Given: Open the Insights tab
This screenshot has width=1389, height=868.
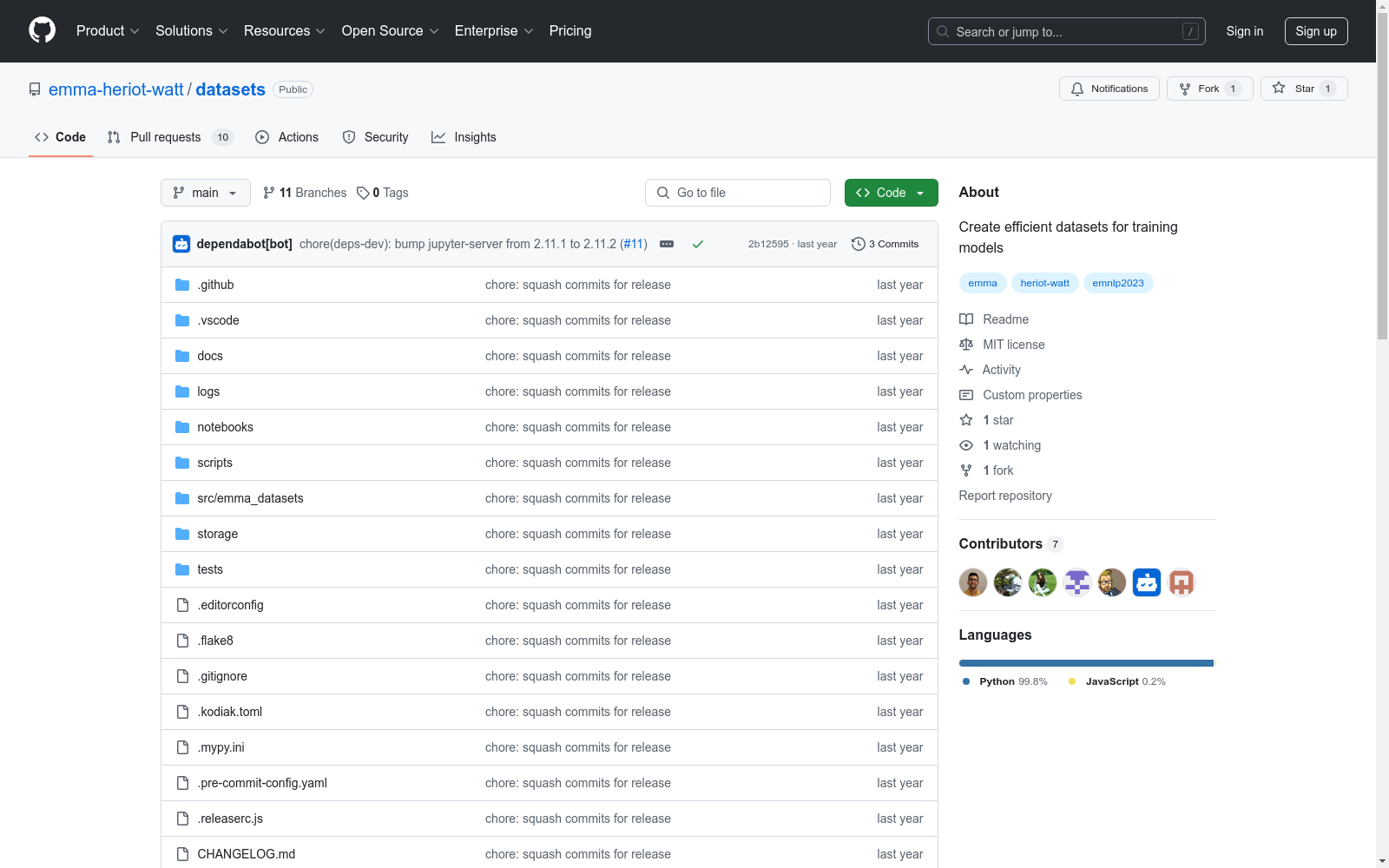Looking at the screenshot, I should (x=464, y=137).
